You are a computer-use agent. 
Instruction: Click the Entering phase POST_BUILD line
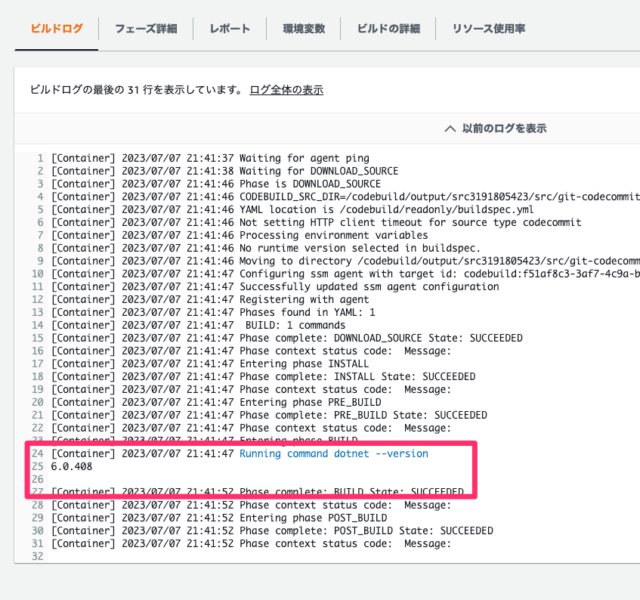[x=219, y=518]
